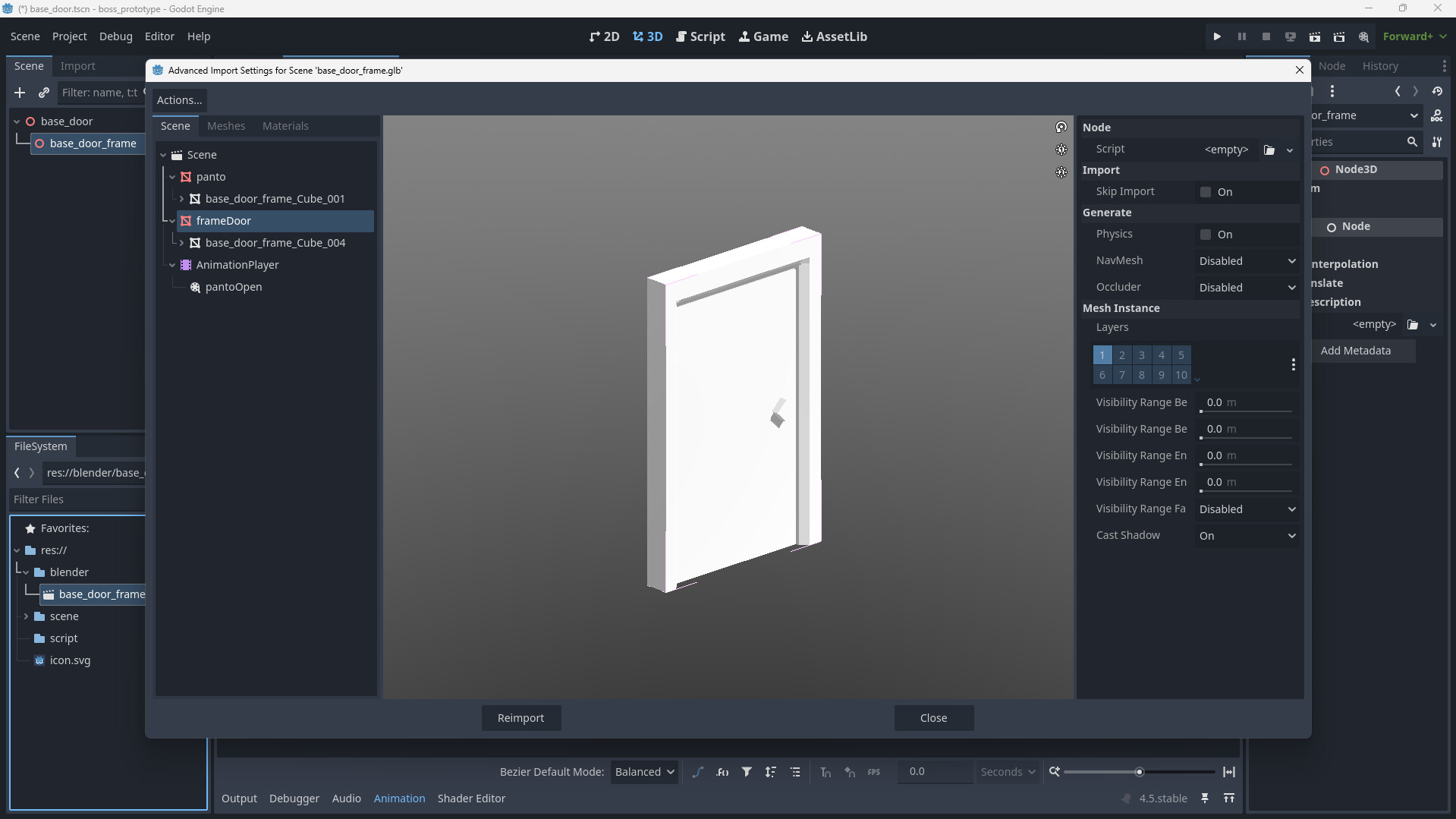Click the add new node plus icon

[x=20, y=93]
